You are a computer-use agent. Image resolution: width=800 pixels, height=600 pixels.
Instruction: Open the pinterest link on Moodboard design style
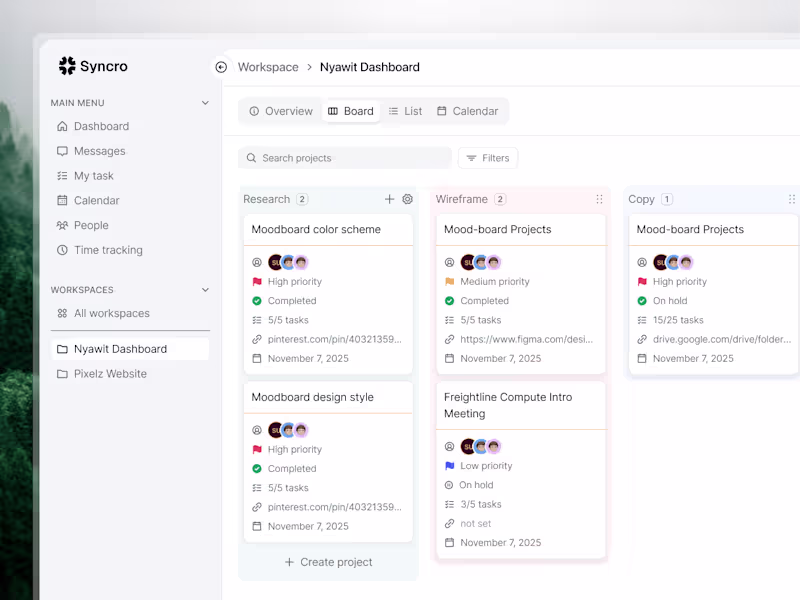coord(335,507)
